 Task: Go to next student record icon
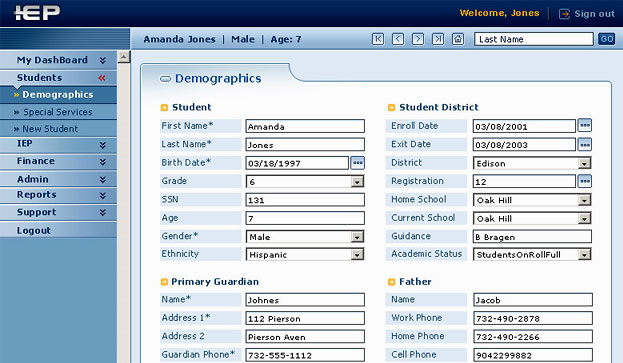coord(418,39)
